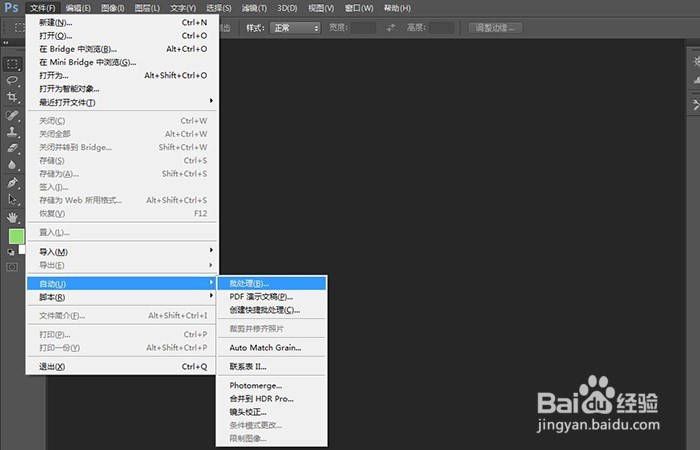
Task: Select 合并到 HDR Pro... entry
Action: (272, 399)
